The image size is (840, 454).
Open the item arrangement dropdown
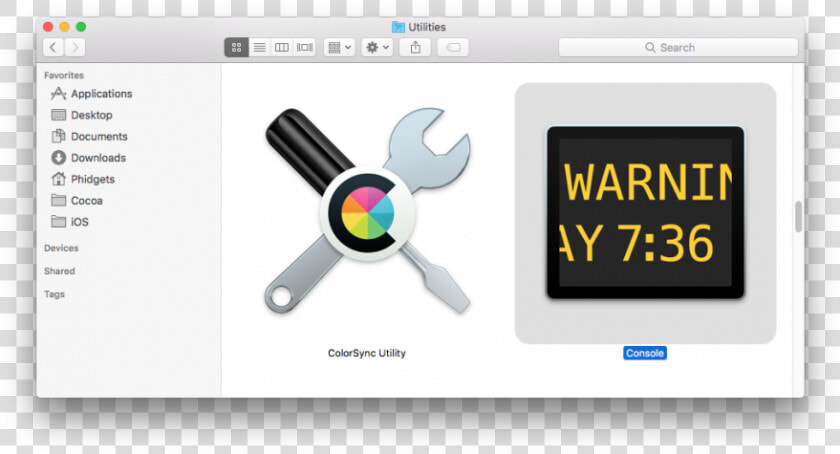(339, 47)
